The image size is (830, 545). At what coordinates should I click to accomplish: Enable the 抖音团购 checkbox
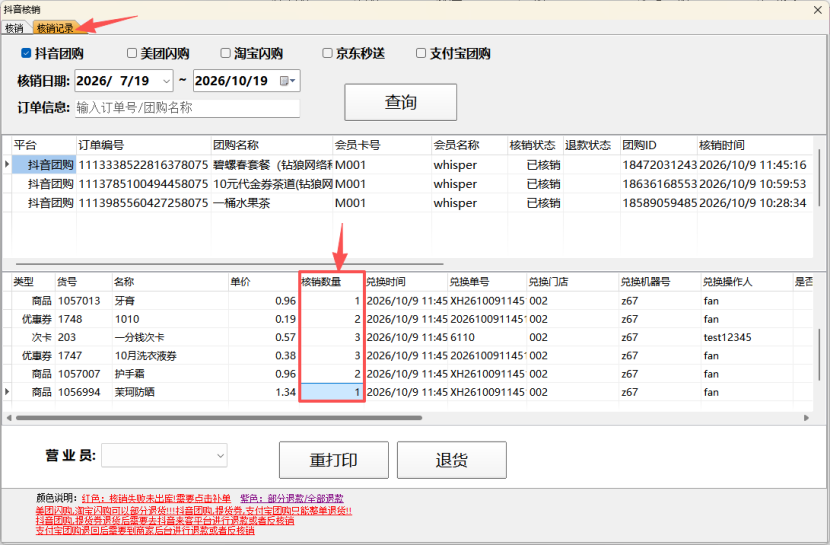pyautogui.click(x=26, y=53)
